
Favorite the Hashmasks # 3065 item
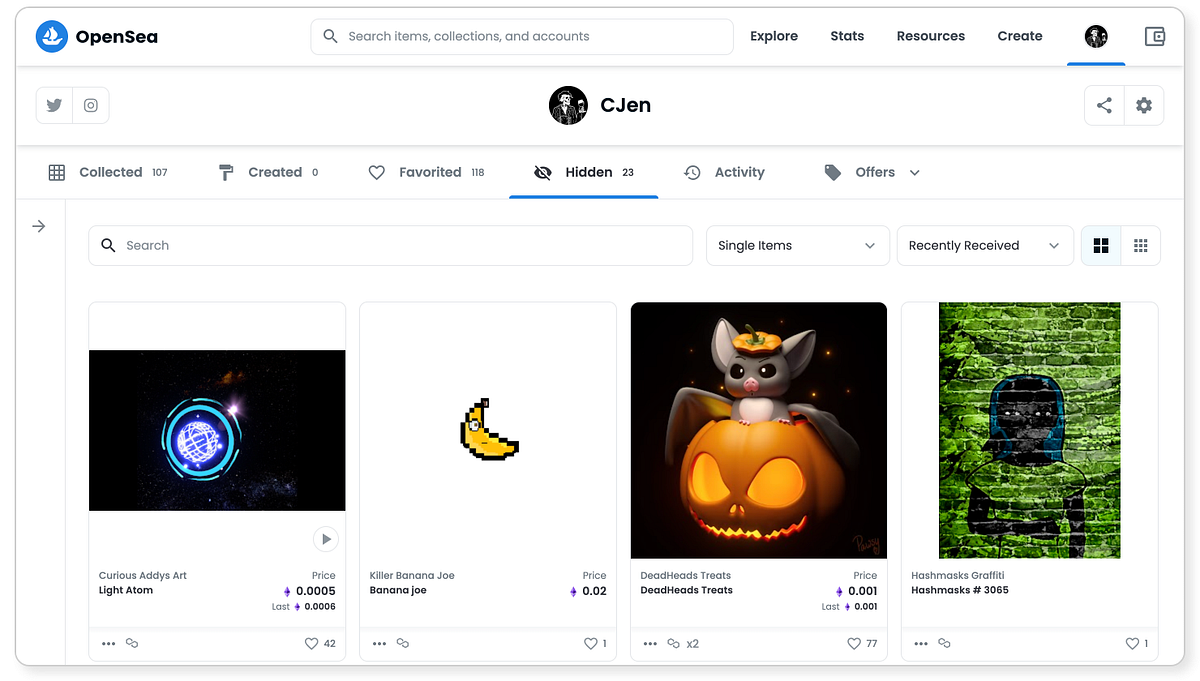[1133, 644]
